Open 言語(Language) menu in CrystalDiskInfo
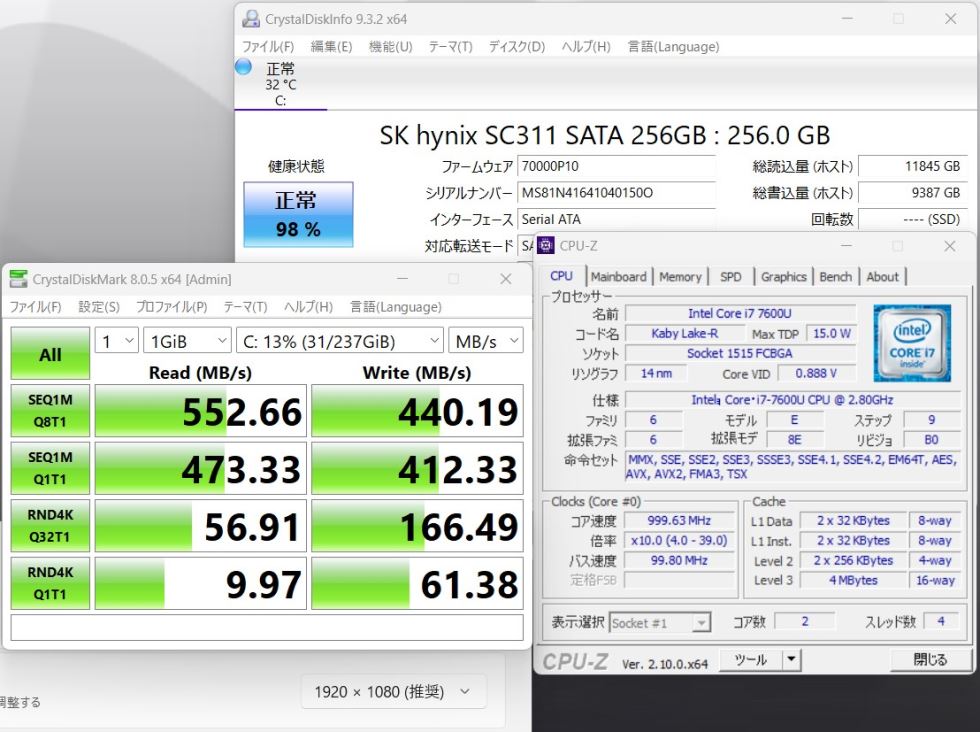980x732 pixels. [673, 47]
